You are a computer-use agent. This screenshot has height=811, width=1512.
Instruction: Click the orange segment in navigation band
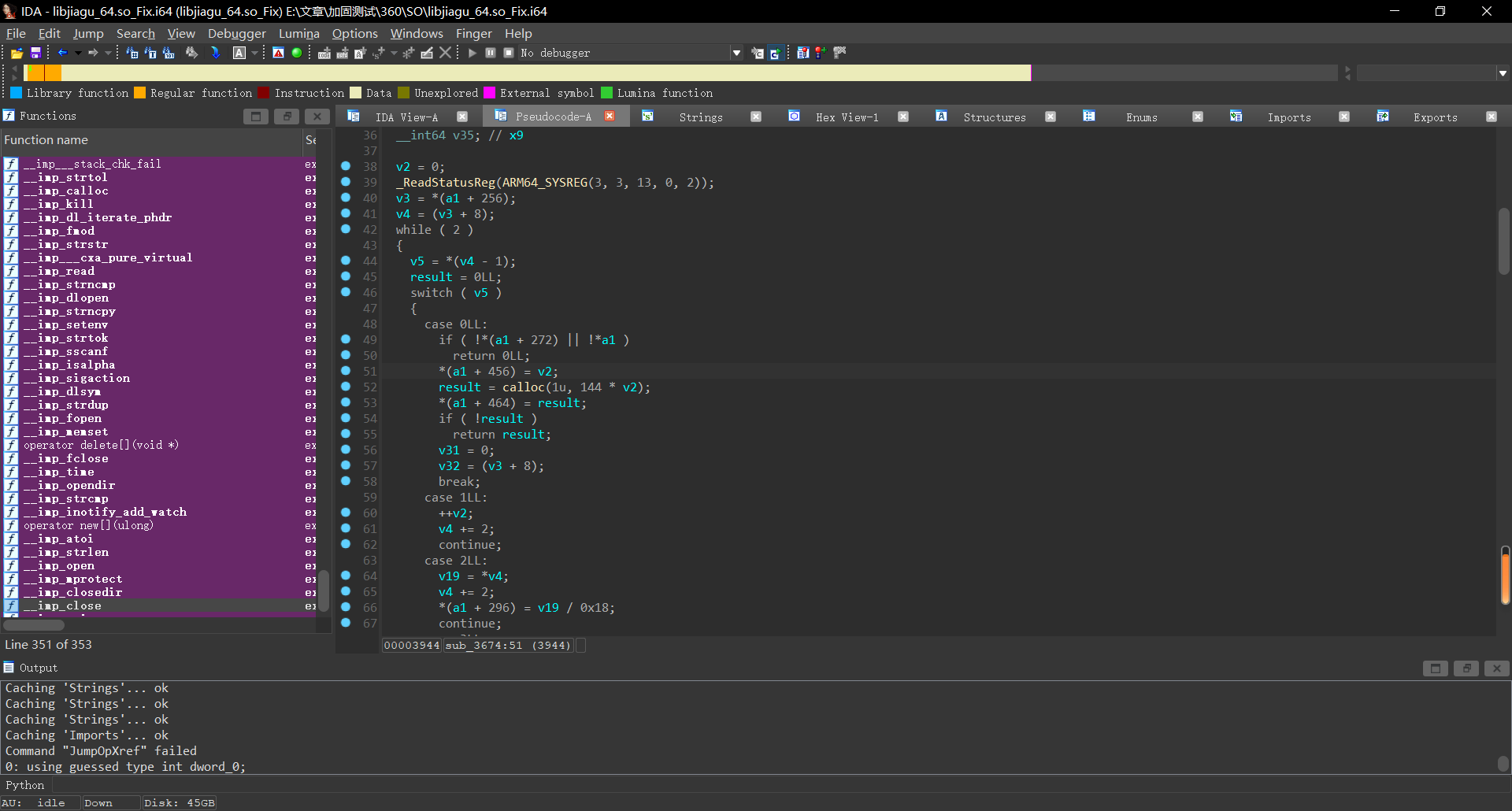click(44, 73)
